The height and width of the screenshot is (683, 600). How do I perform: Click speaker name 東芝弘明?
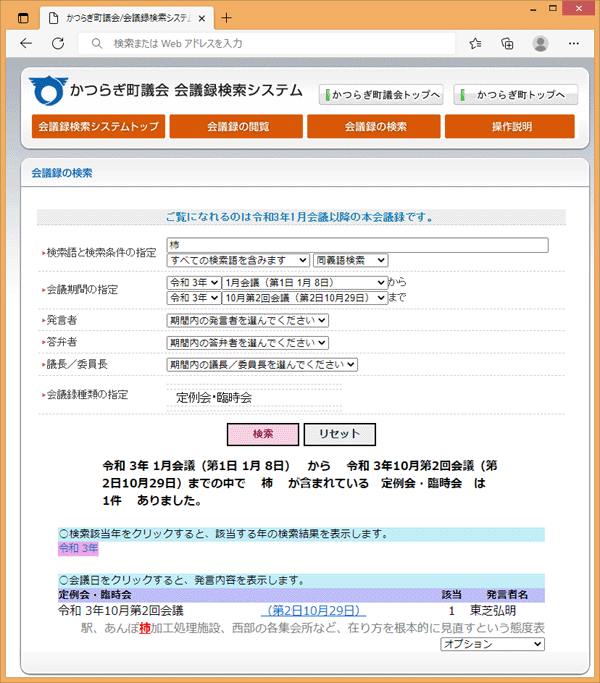492,611
